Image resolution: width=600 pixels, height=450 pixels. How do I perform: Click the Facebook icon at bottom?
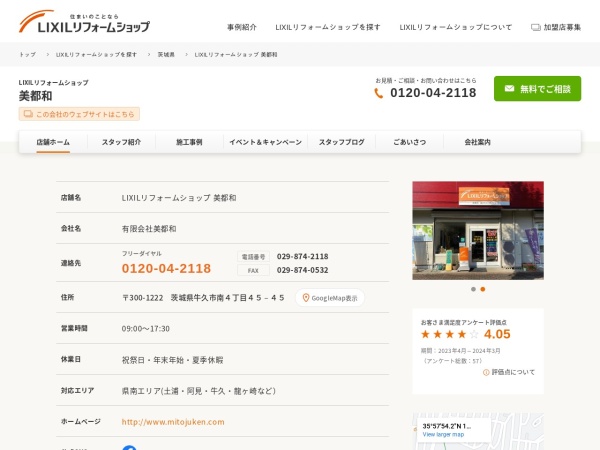(x=129, y=448)
